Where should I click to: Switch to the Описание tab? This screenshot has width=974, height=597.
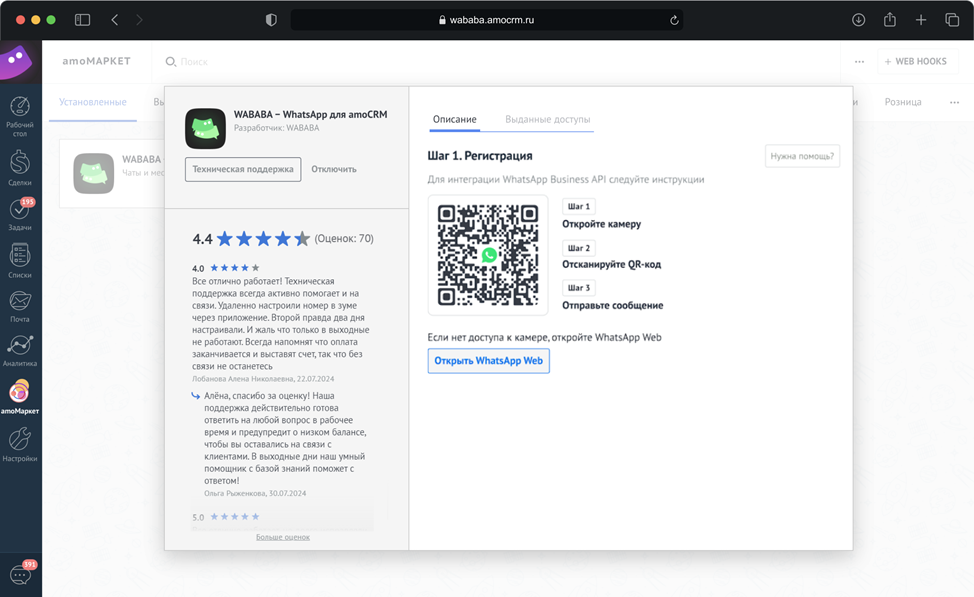(x=455, y=119)
